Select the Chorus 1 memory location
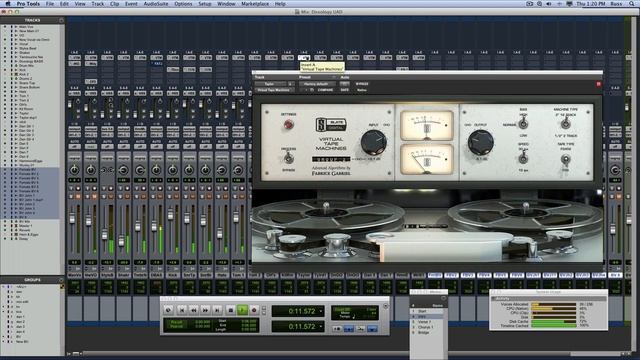 [428, 327]
